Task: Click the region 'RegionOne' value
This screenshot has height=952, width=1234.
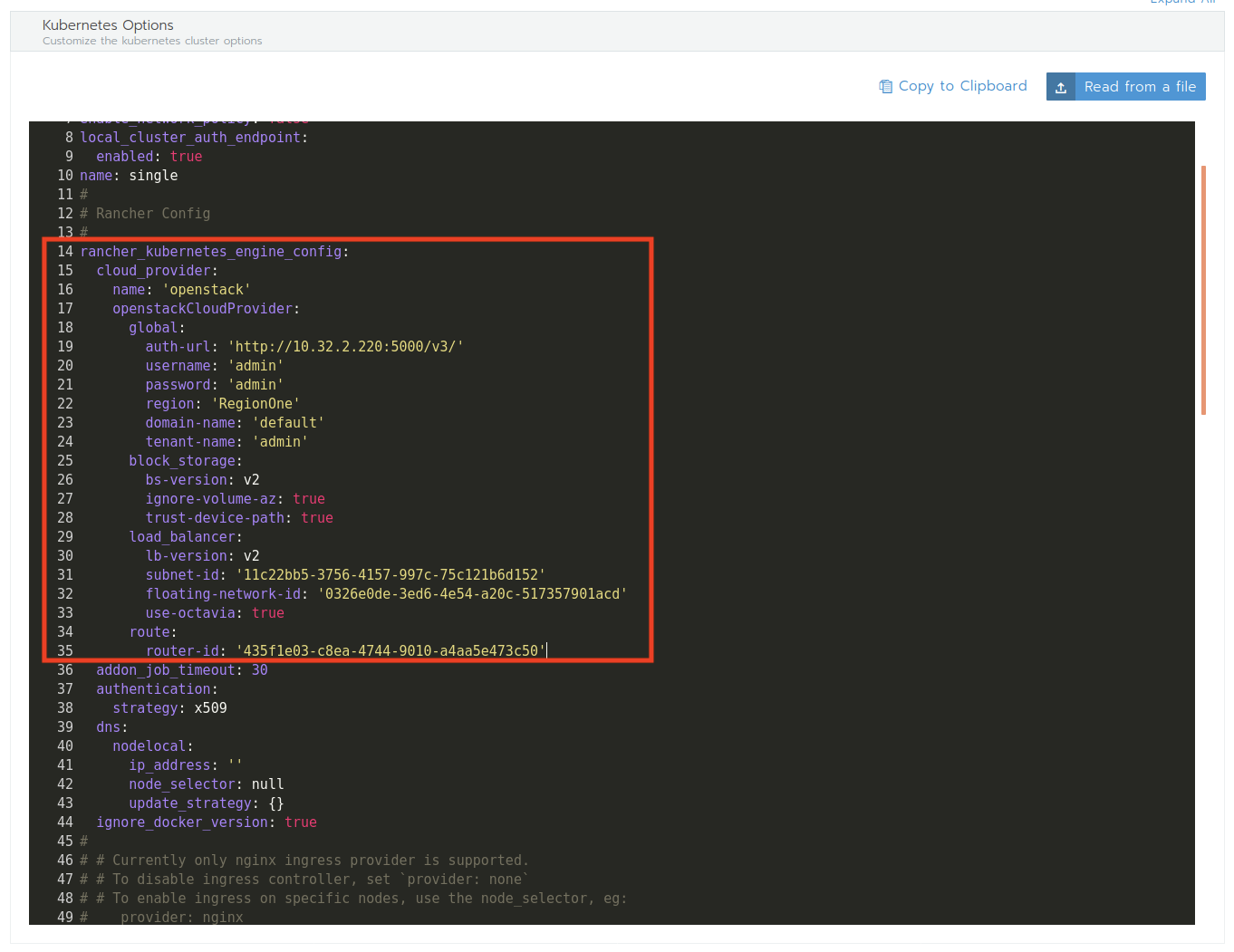Action: point(255,404)
